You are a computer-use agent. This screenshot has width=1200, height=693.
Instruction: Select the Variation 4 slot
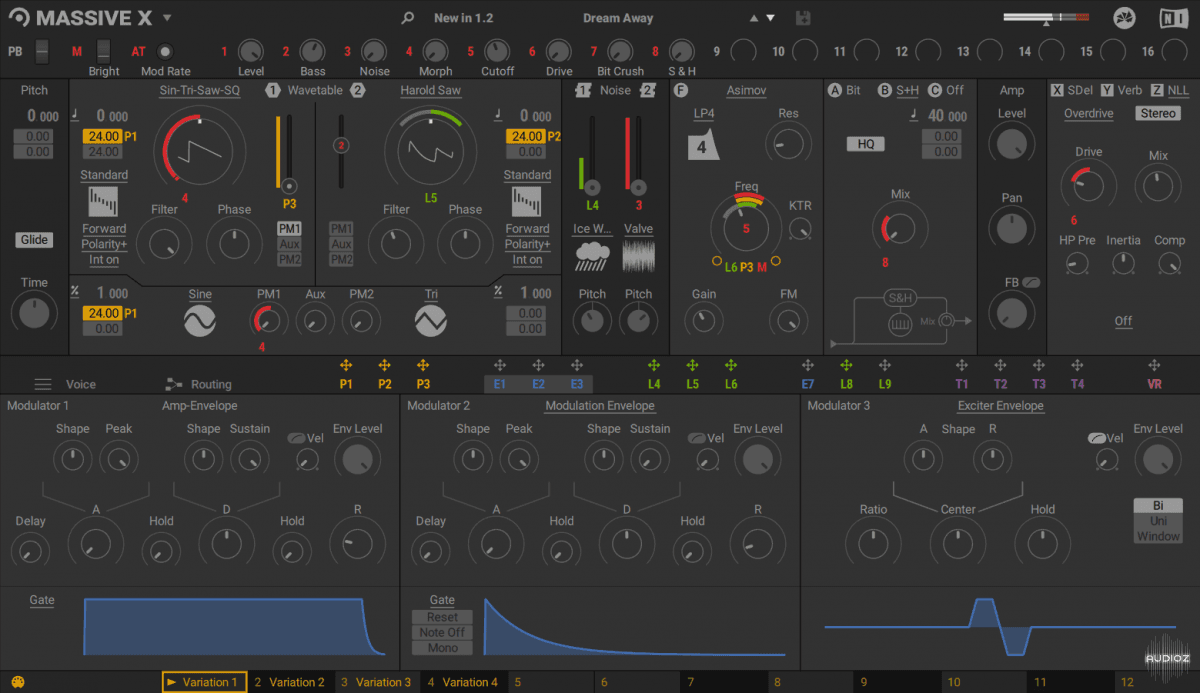[463, 682]
